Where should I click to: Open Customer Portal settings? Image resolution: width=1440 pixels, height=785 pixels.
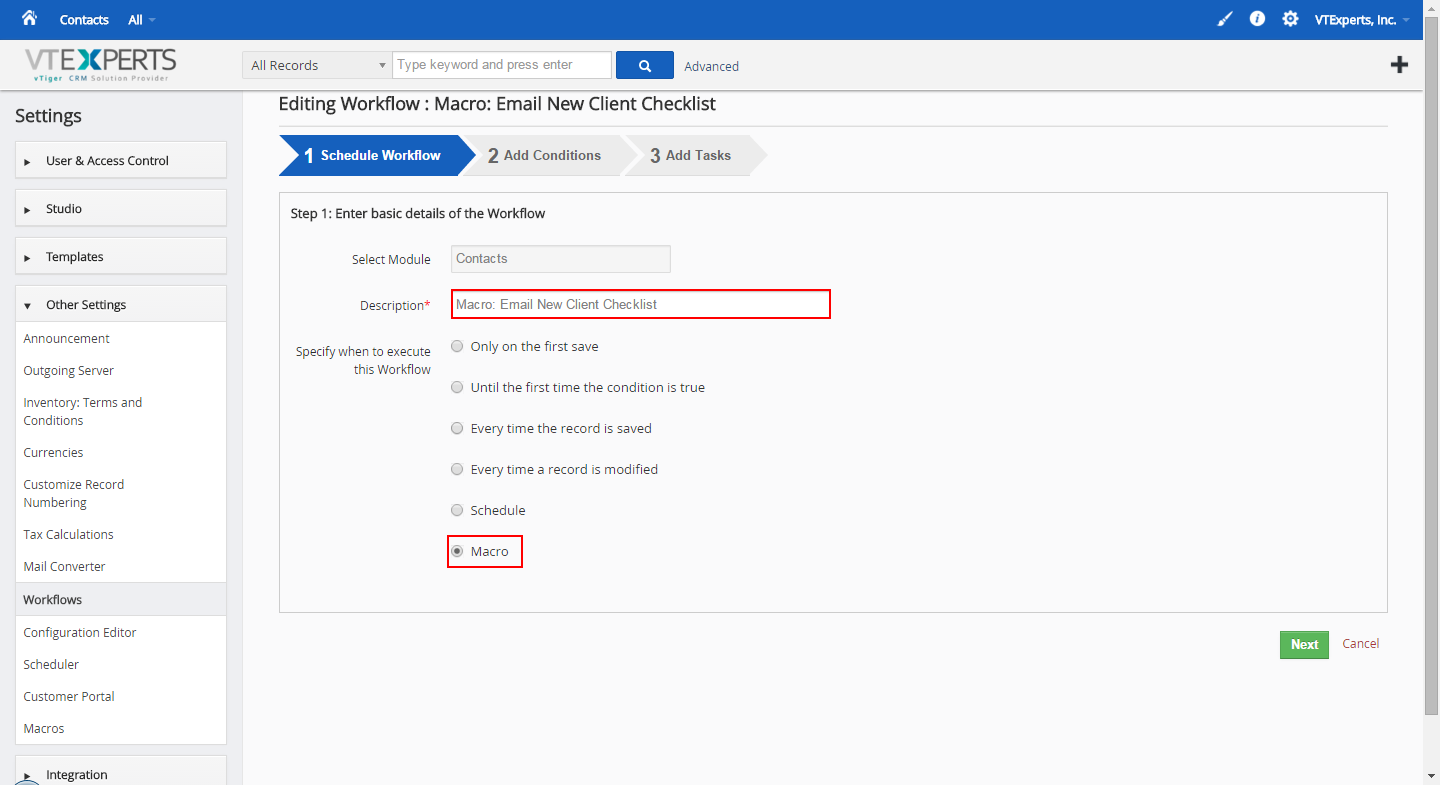pyautogui.click(x=69, y=696)
